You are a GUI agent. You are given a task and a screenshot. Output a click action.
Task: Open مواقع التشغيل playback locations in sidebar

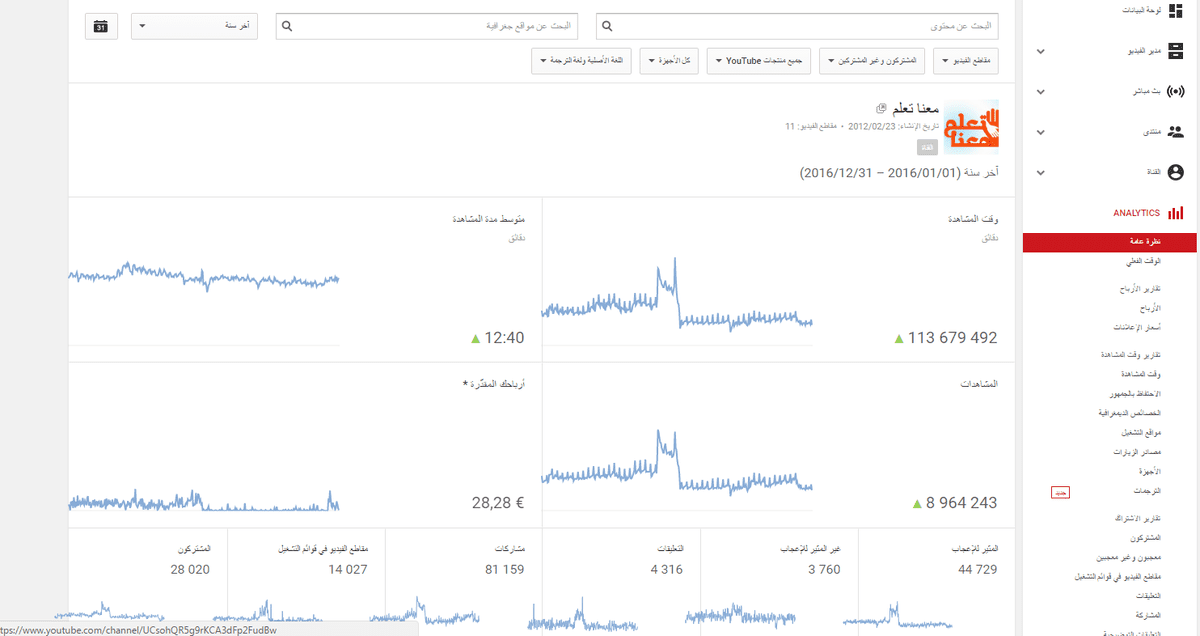(1141, 433)
